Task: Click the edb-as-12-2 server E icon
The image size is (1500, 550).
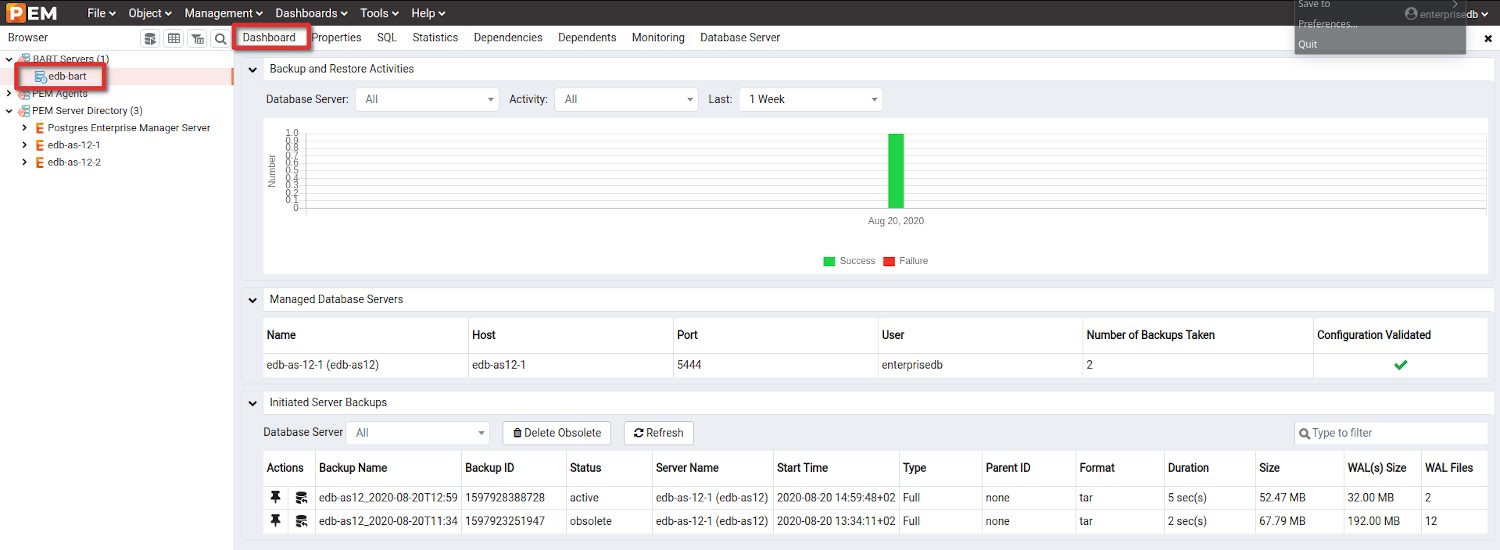Action: click(39, 162)
